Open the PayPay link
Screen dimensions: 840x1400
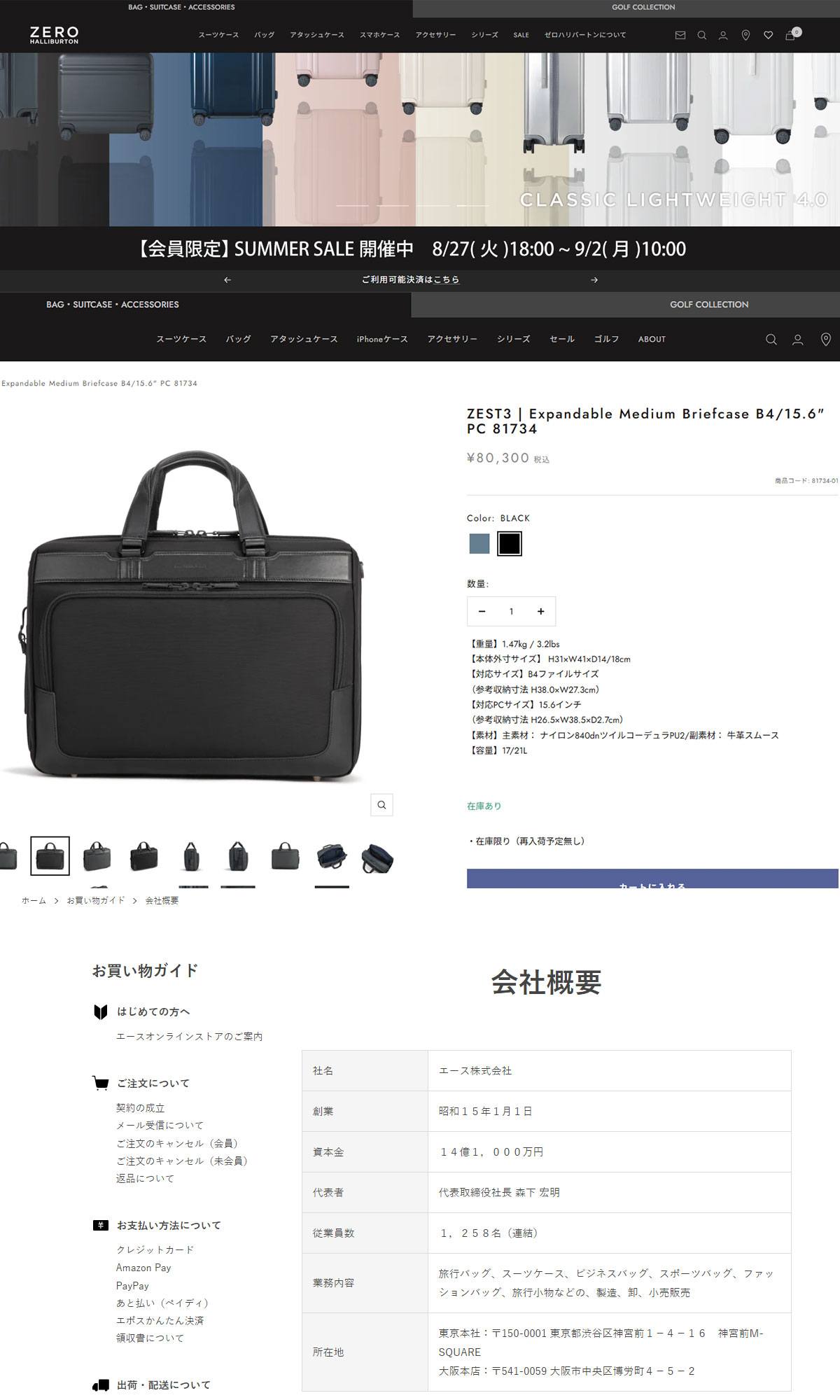click(132, 1286)
